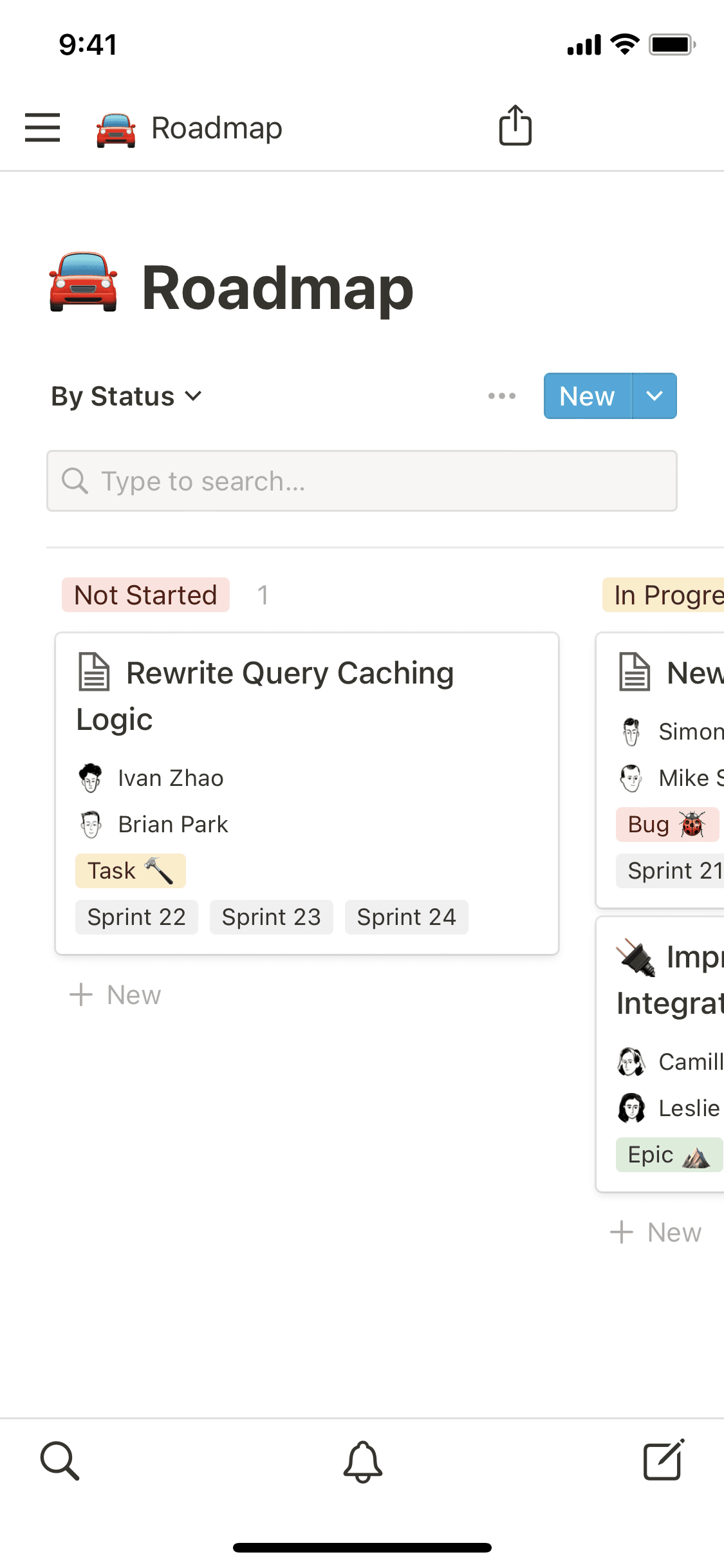Image resolution: width=724 pixels, height=1568 pixels.
Task: Open notifications bell icon
Action: (x=362, y=1461)
